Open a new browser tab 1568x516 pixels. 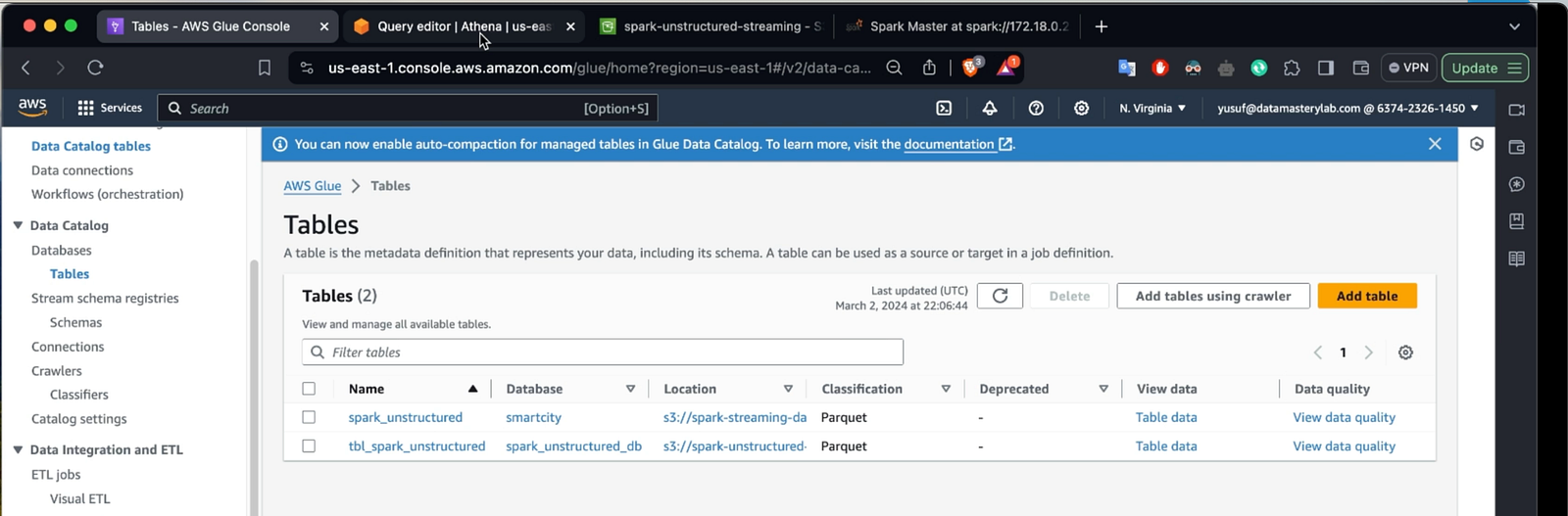(1102, 26)
